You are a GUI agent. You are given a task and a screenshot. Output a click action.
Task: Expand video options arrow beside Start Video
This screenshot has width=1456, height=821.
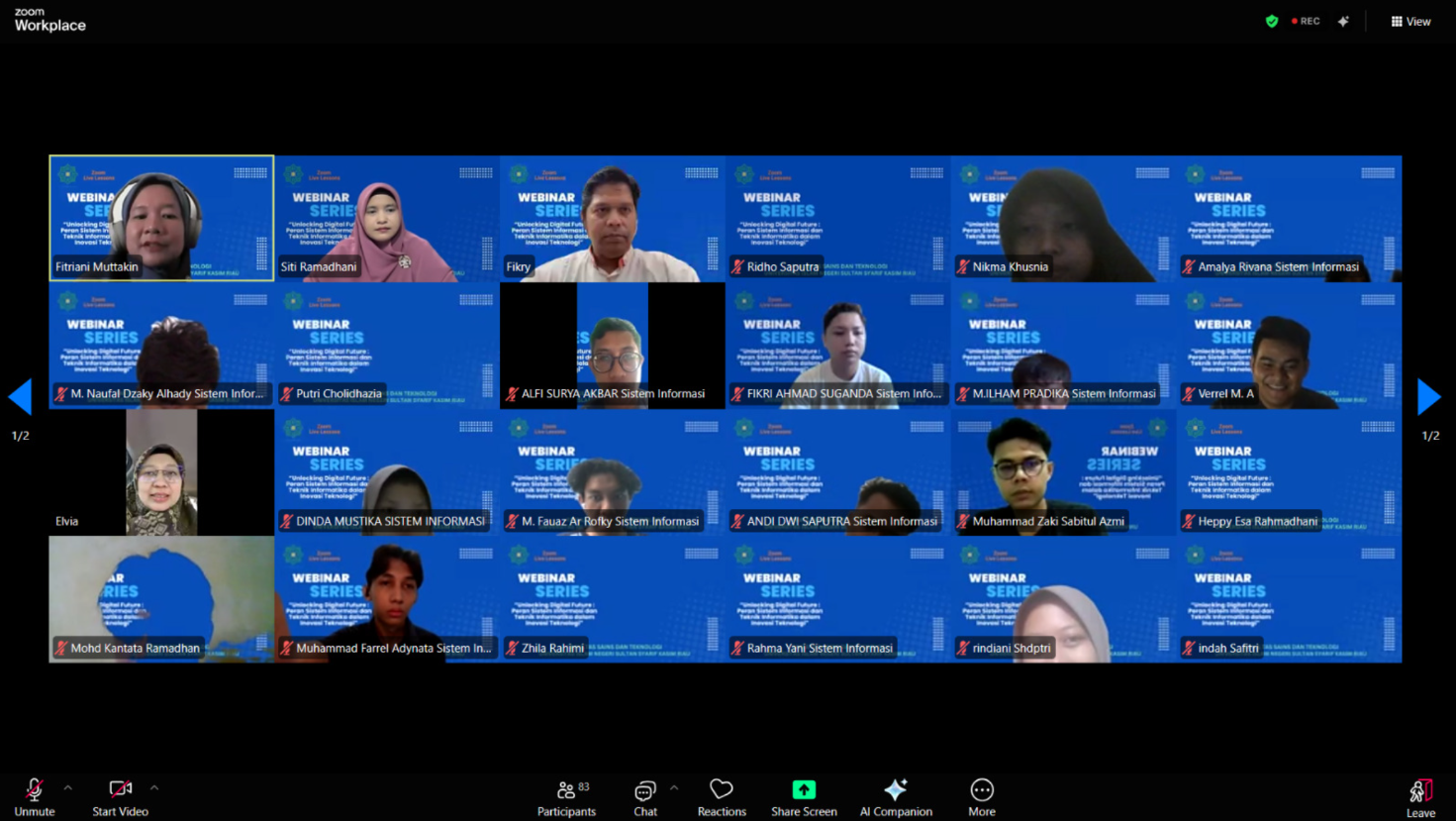154,788
